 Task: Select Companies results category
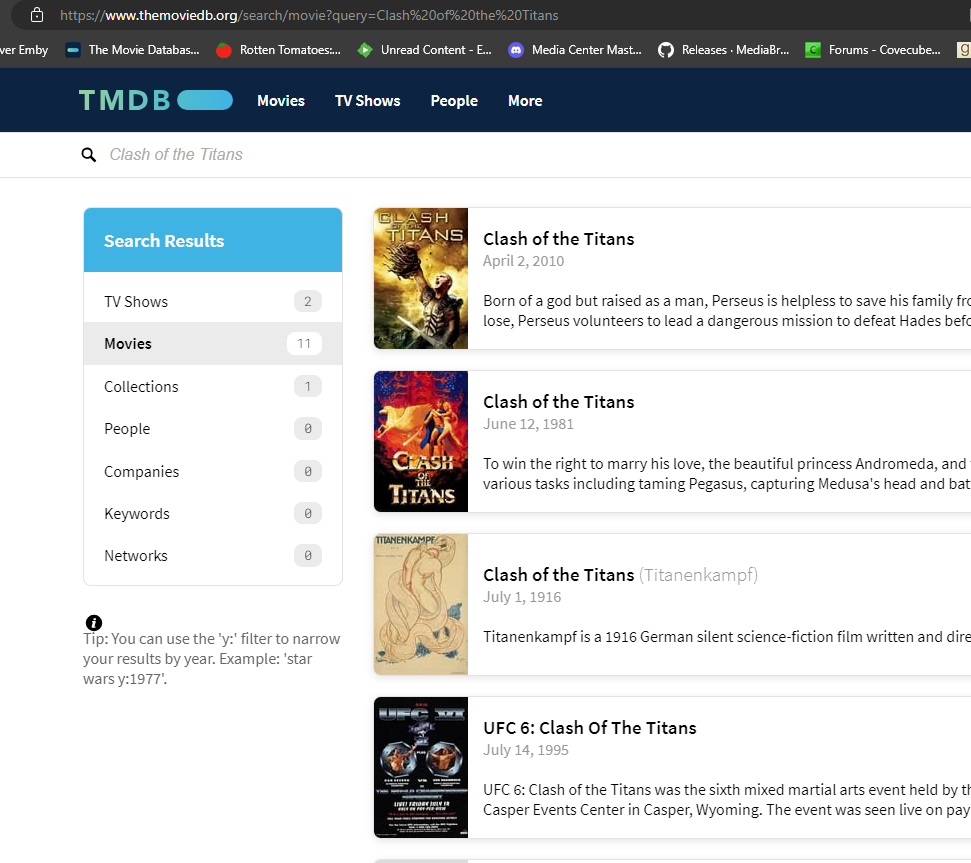213,471
